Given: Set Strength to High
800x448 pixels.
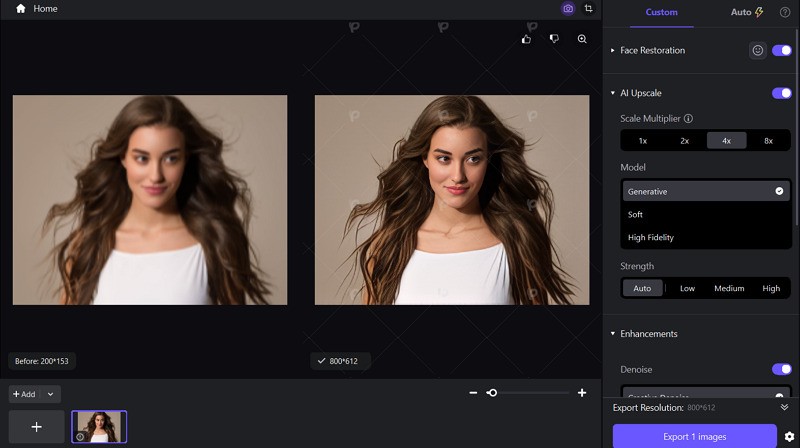Looking at the screenshot, I should 771,288.
